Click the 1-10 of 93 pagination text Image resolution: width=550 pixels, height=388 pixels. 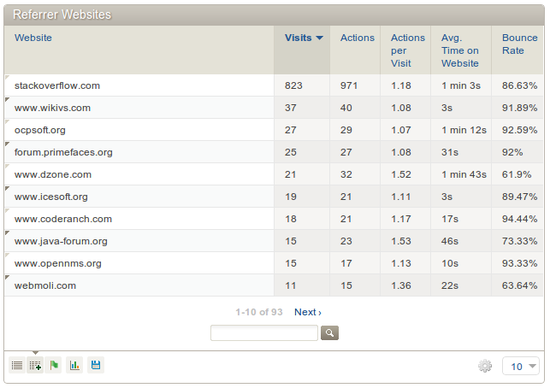click(259, 312)
